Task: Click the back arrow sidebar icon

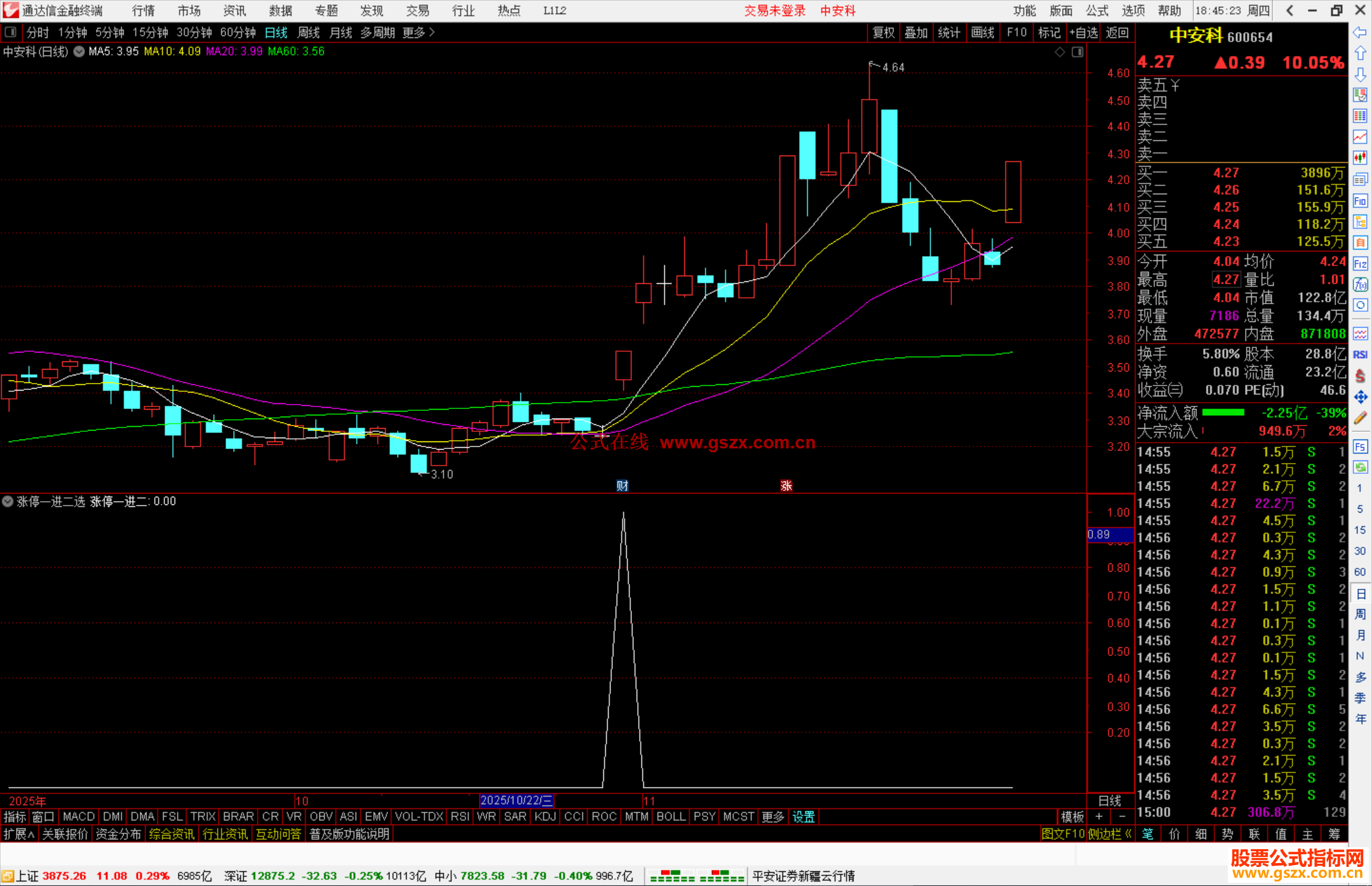Action: pyautogui.click(x=1360, y=32)
